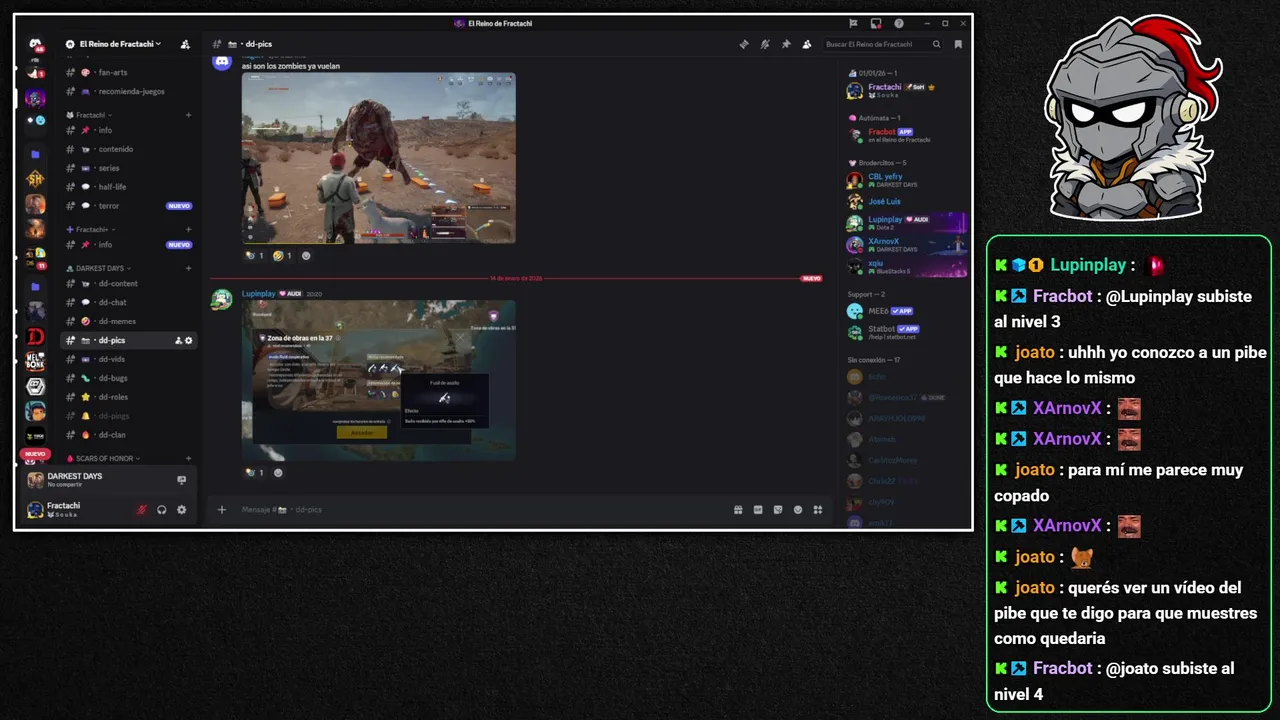Screen dimensions: 1280x720
Task: Open the terror channel marked NUEVO
Action: (129, 206)
